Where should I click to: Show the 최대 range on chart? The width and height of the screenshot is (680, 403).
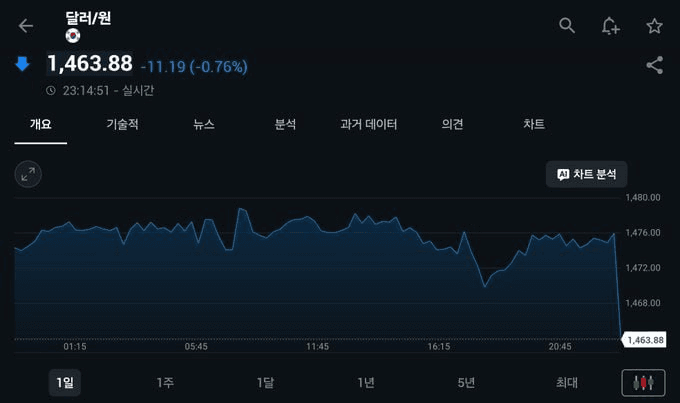coord(567,382)
